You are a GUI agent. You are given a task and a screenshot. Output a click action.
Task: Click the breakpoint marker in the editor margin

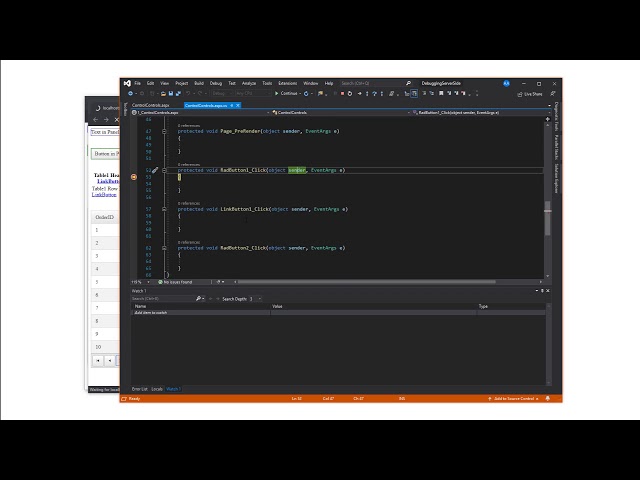(134, 176)
